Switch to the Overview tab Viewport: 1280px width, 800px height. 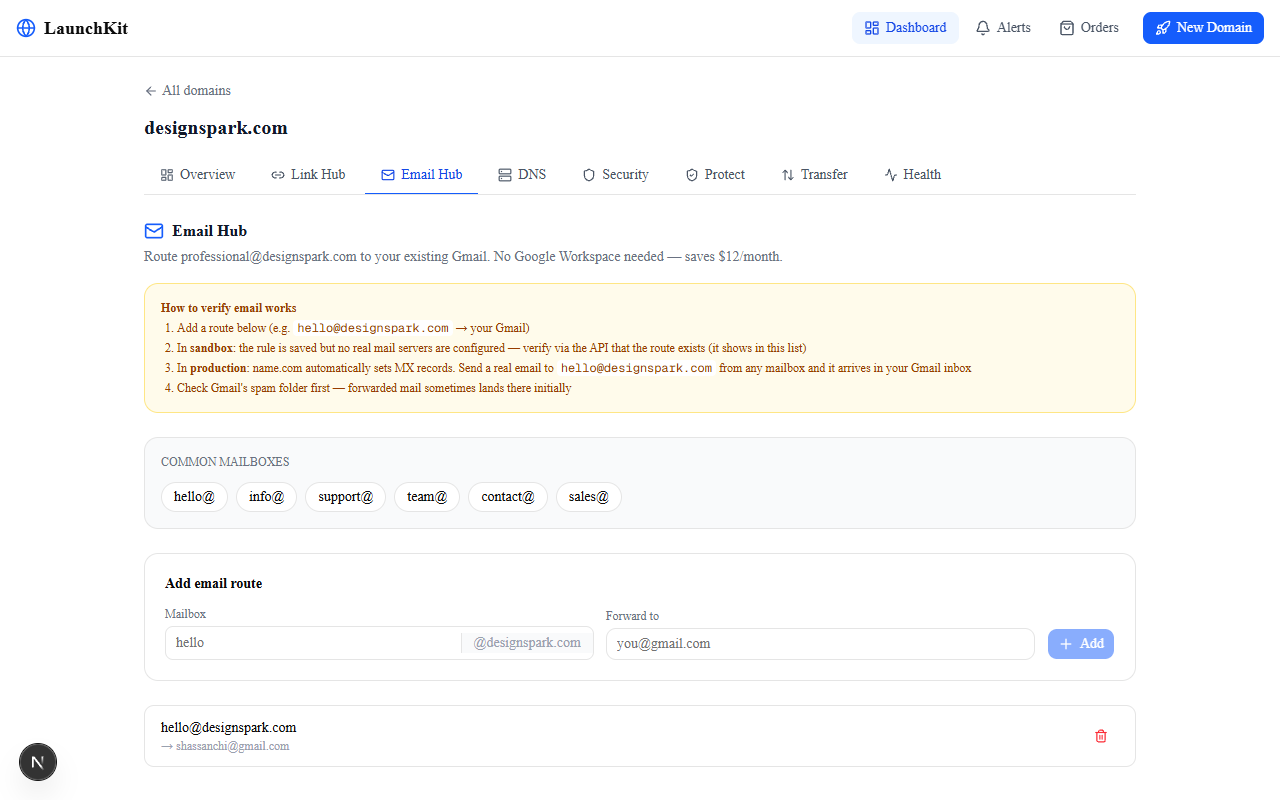click(x=198, y=175)
